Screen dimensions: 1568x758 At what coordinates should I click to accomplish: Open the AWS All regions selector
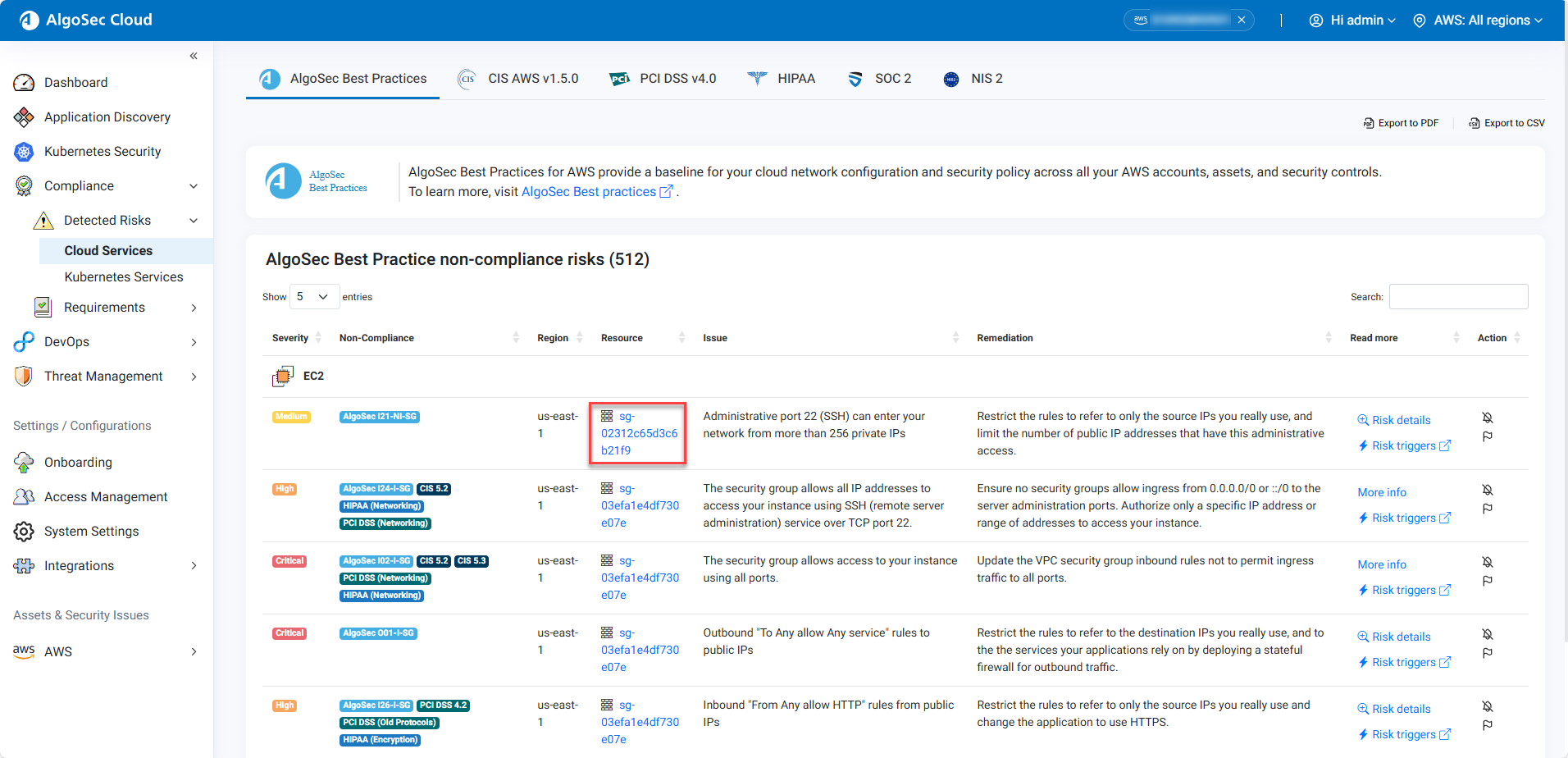[1478, 21]
